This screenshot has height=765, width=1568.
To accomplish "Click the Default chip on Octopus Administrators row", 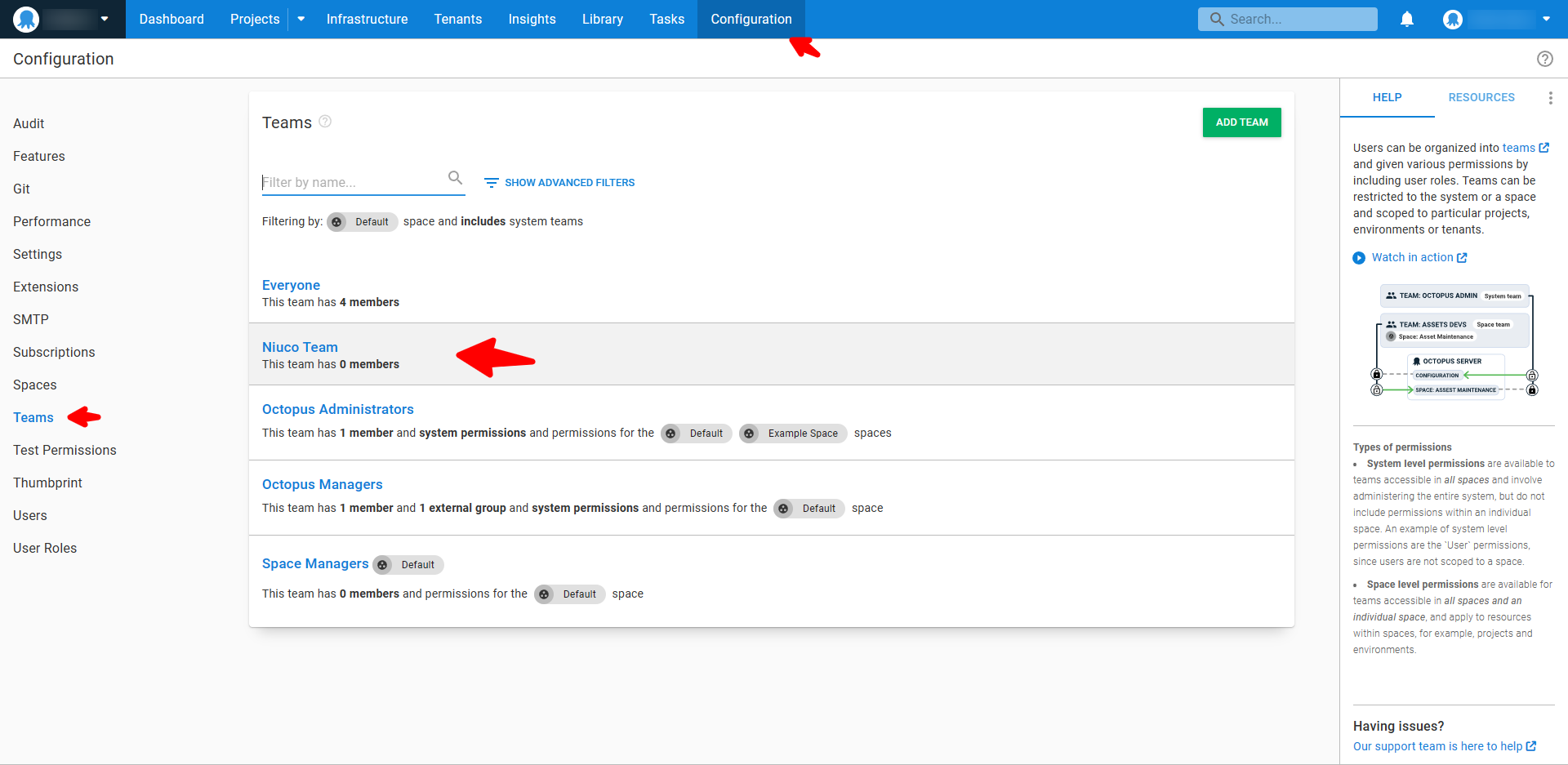I will [697, 434].
